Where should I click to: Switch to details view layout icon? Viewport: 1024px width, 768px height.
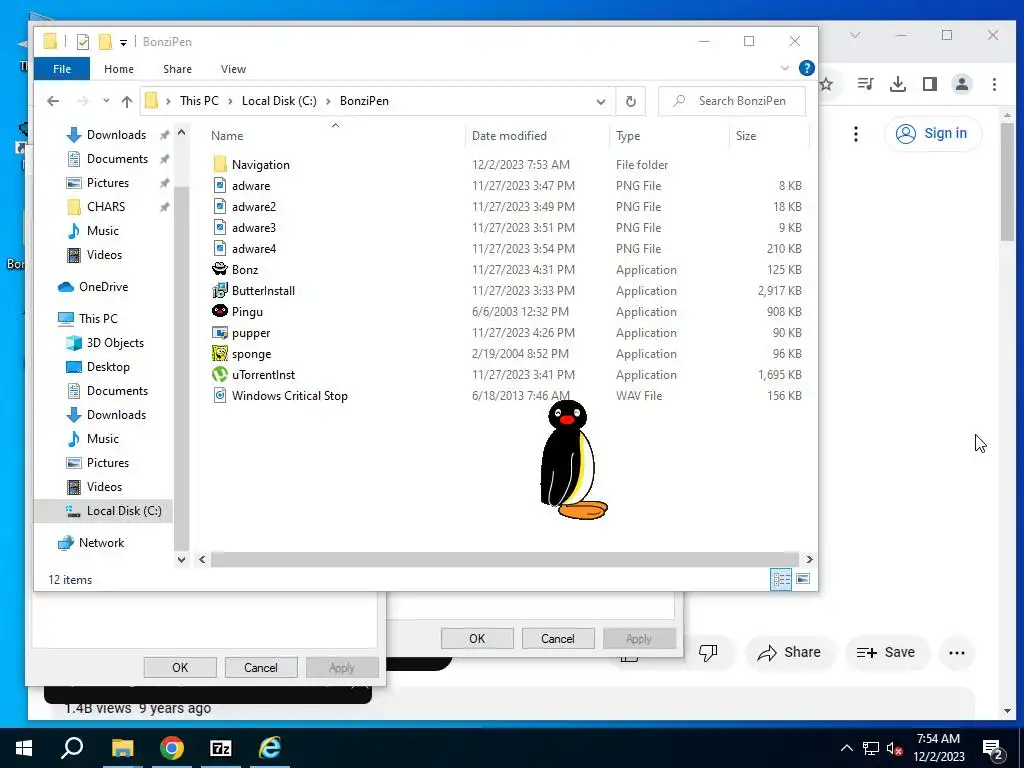click(781, 579)
